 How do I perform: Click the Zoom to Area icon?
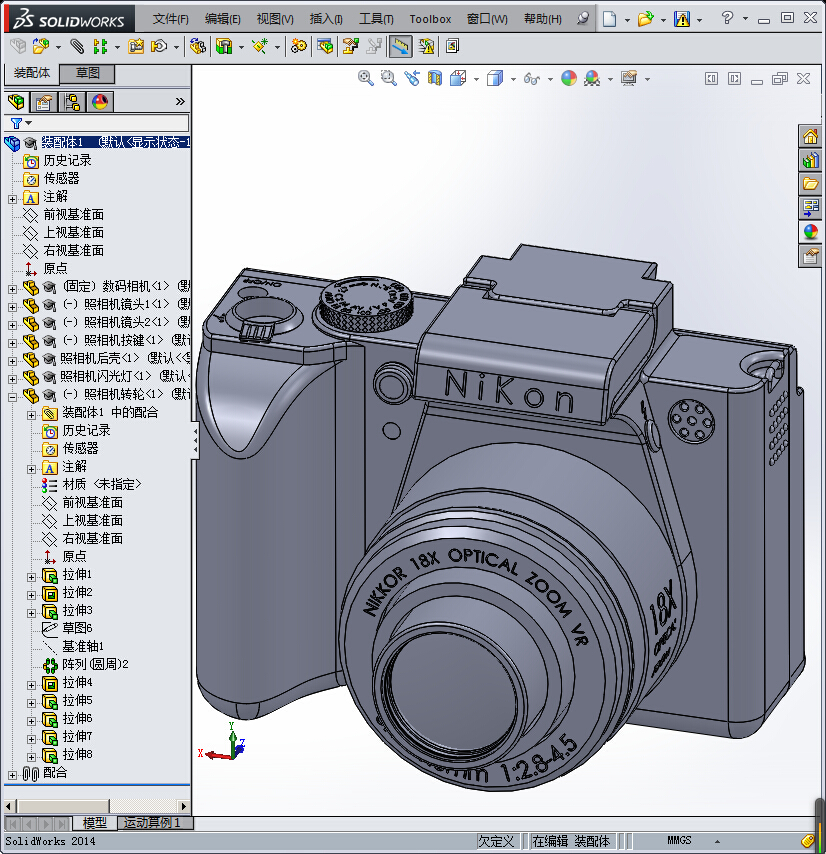[x=388, y=78]
